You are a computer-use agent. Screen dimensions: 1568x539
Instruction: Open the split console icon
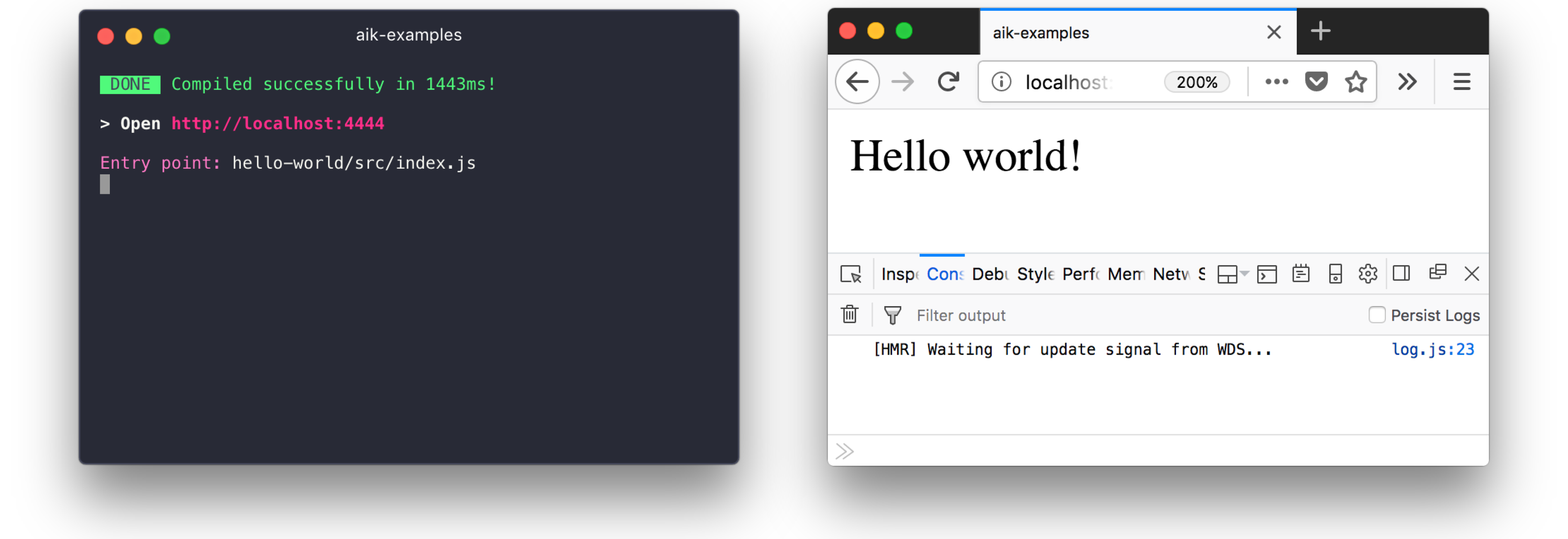[1266, 274]
